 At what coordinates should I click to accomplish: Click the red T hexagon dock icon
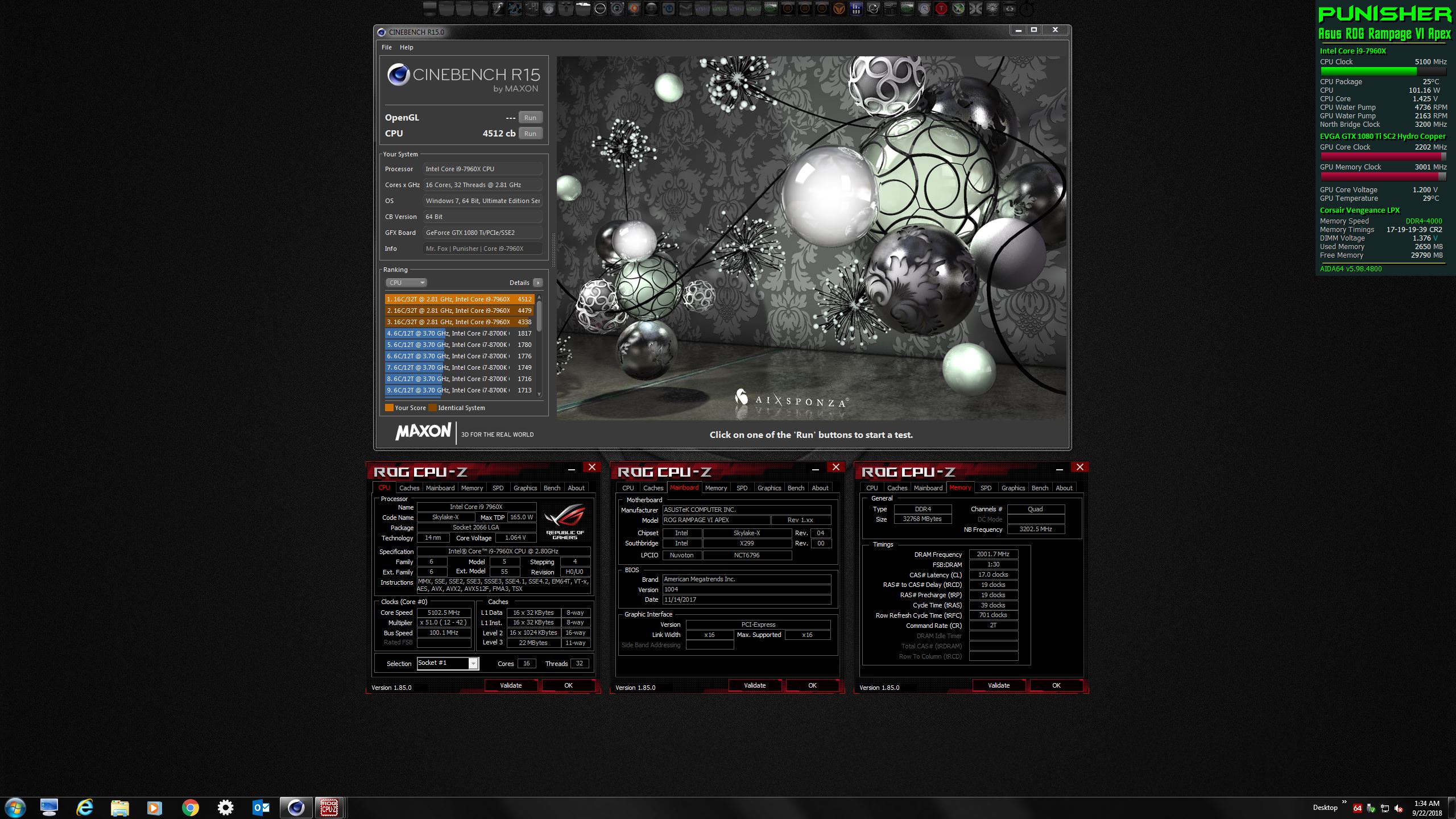point(941,9)
